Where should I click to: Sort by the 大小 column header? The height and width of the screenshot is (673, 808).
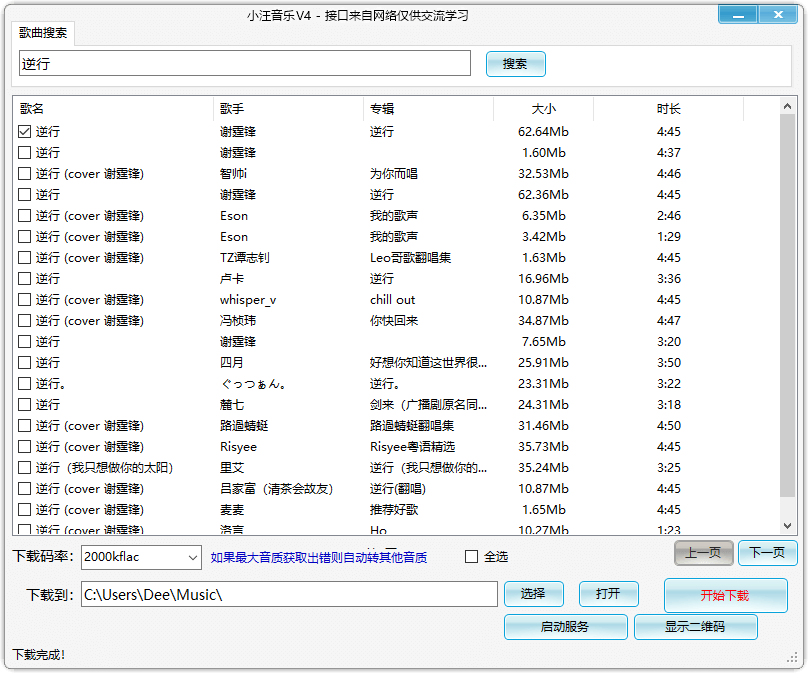point(544,109)
